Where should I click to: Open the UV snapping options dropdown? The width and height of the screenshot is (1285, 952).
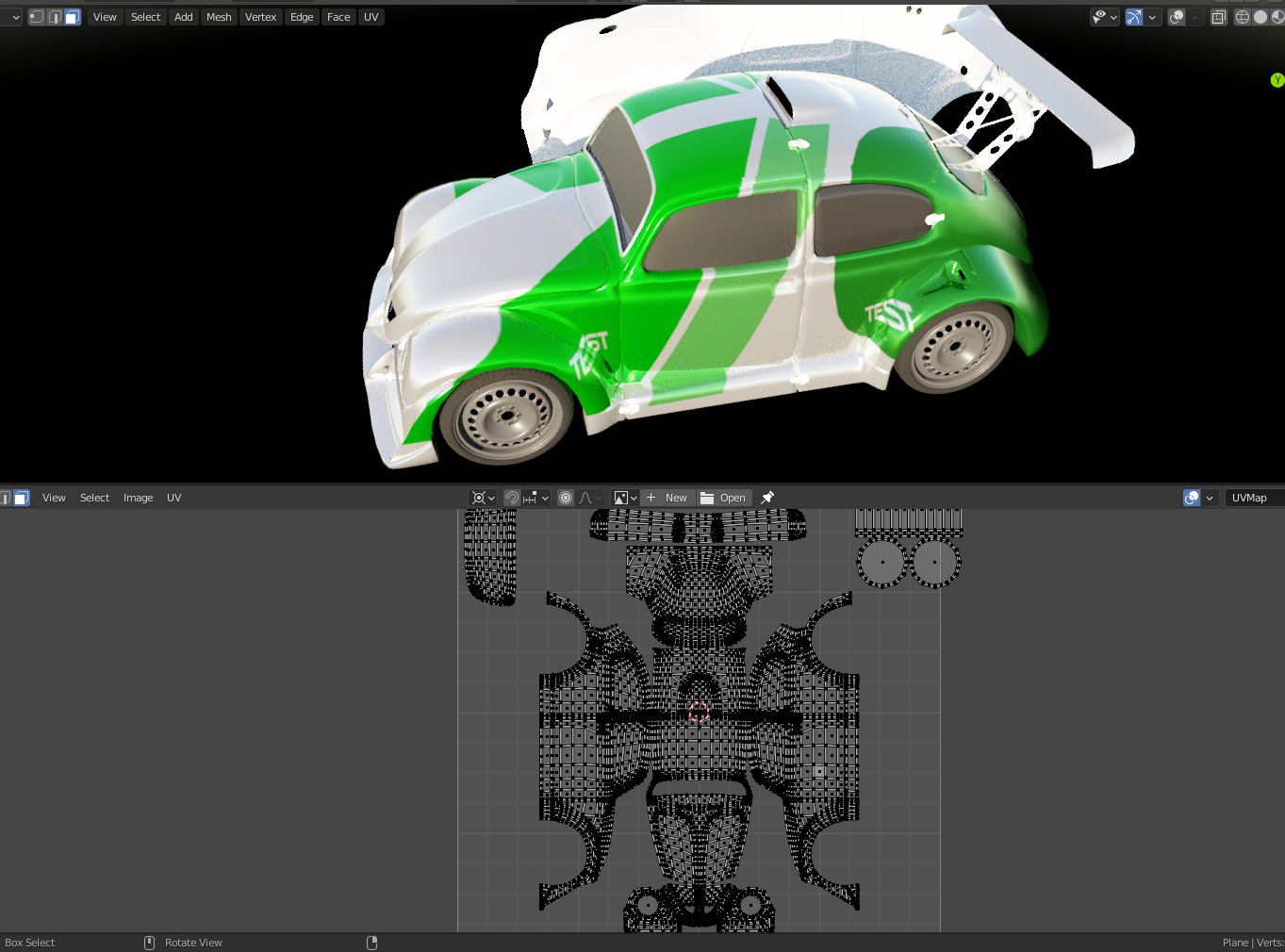tap(535, 498)
